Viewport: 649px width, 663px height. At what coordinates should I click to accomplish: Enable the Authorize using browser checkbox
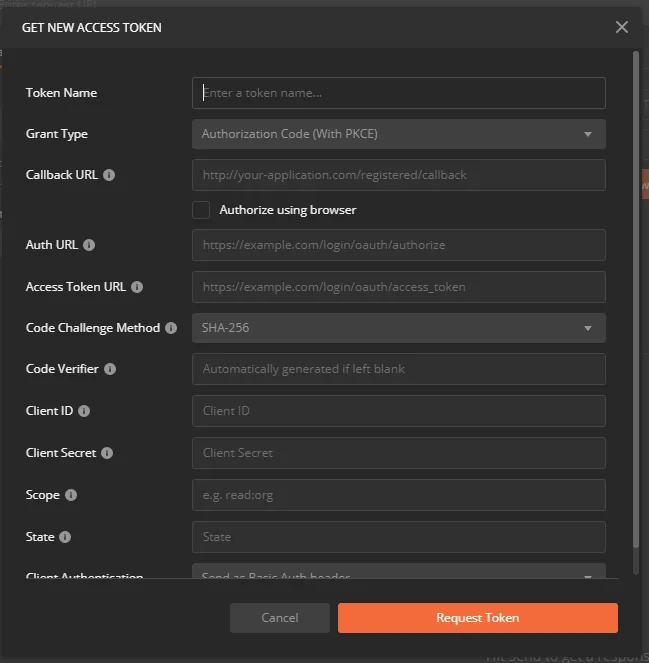point(201,210)
